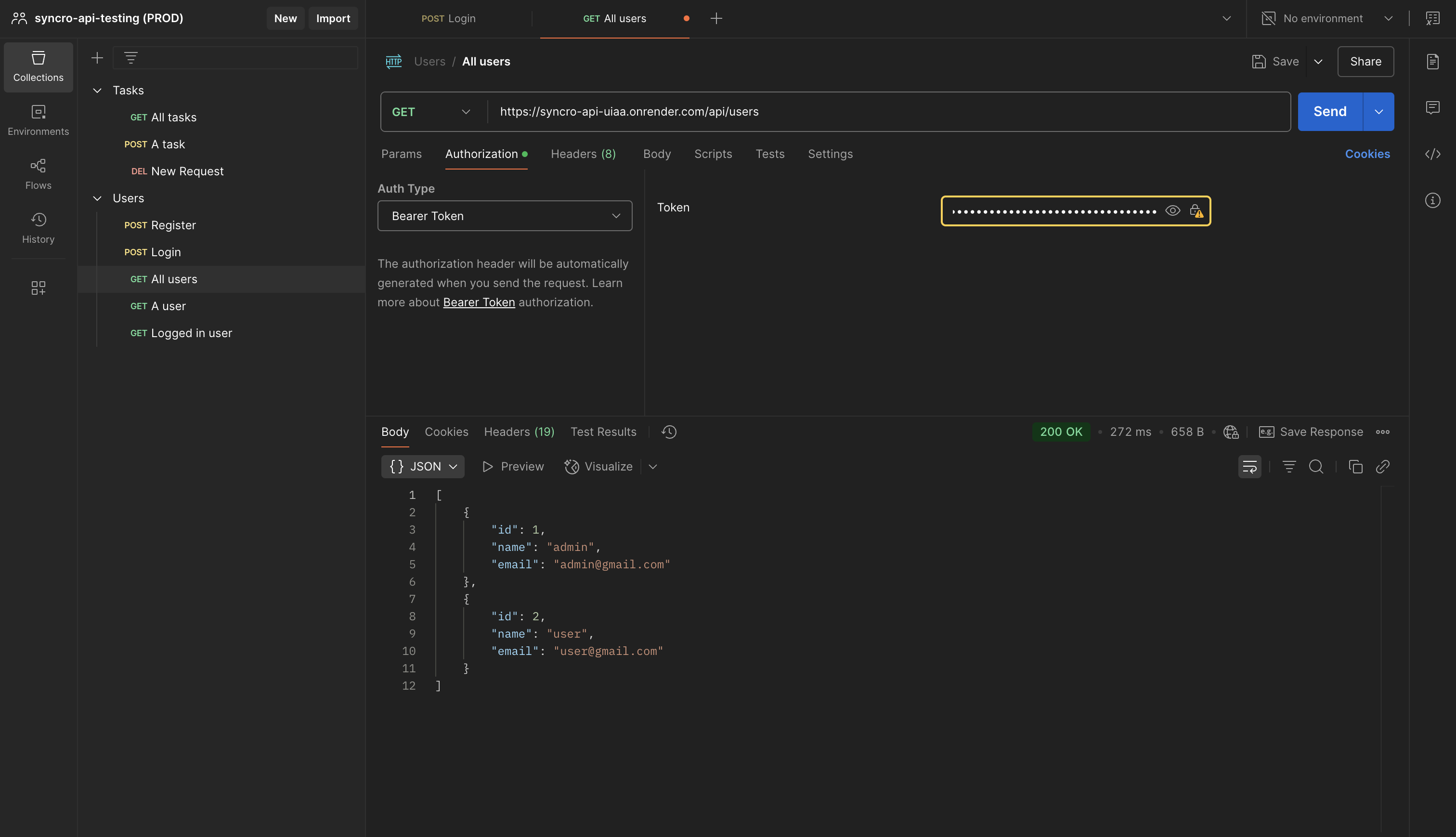The height and width of the screenshot is (837, 1456).
Task: Switch to the Params tab
Action: point(401,154)
